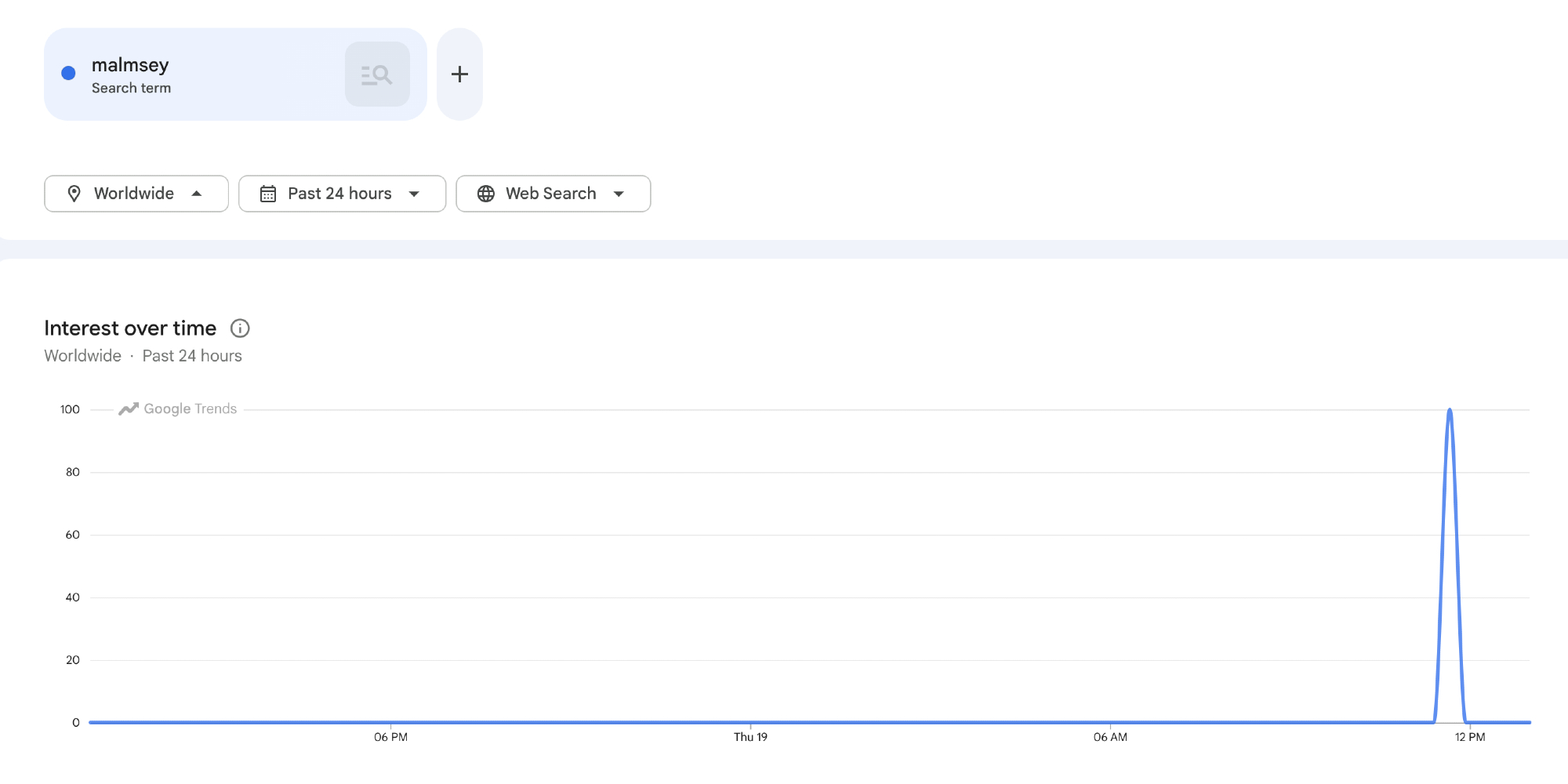This screenshot has height=784, width=1568.
Task: Click the plus icon to add comparison
Action: click(459, 74)
